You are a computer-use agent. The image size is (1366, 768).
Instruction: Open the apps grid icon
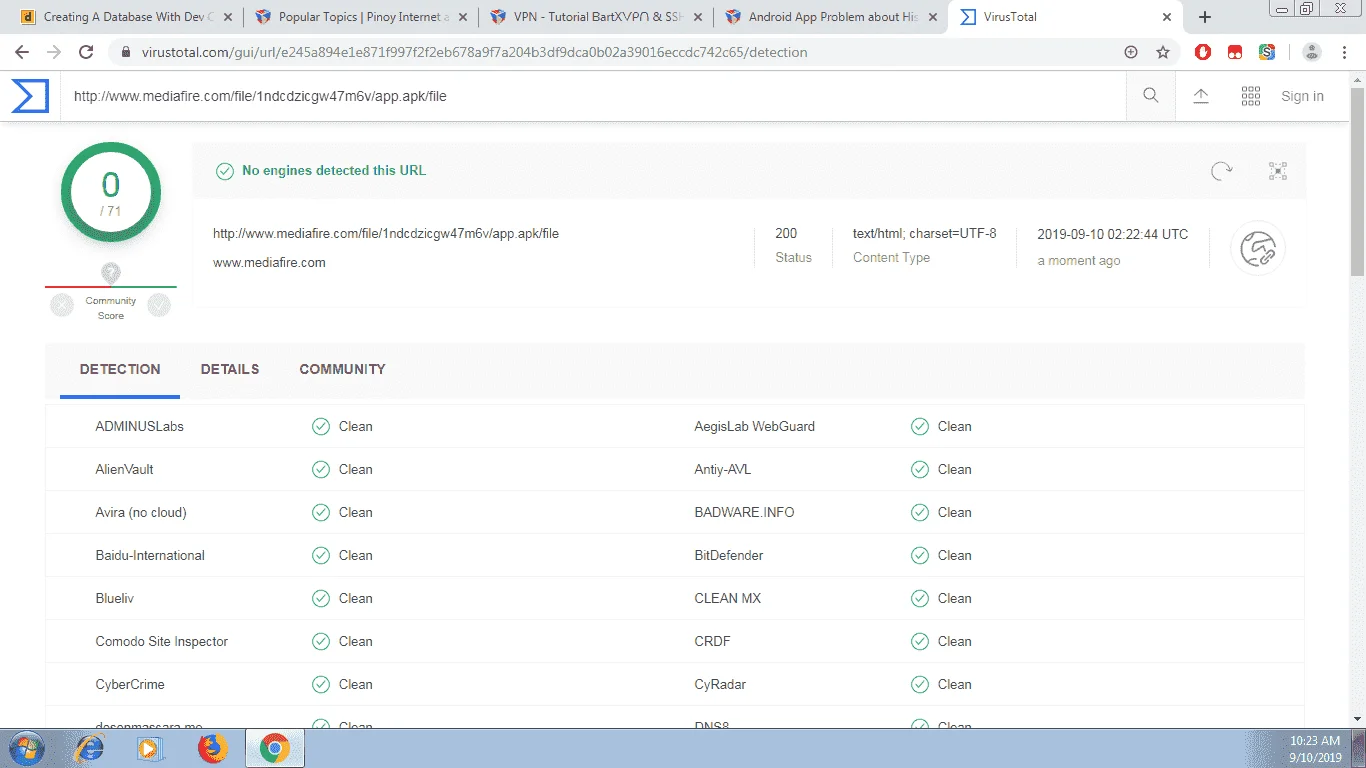1251,96
